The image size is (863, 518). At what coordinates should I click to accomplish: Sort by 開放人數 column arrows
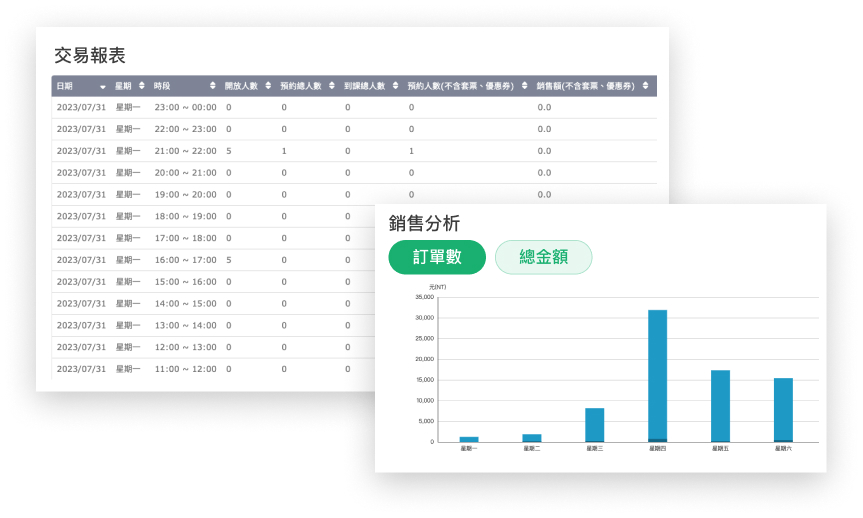(268, 86)
